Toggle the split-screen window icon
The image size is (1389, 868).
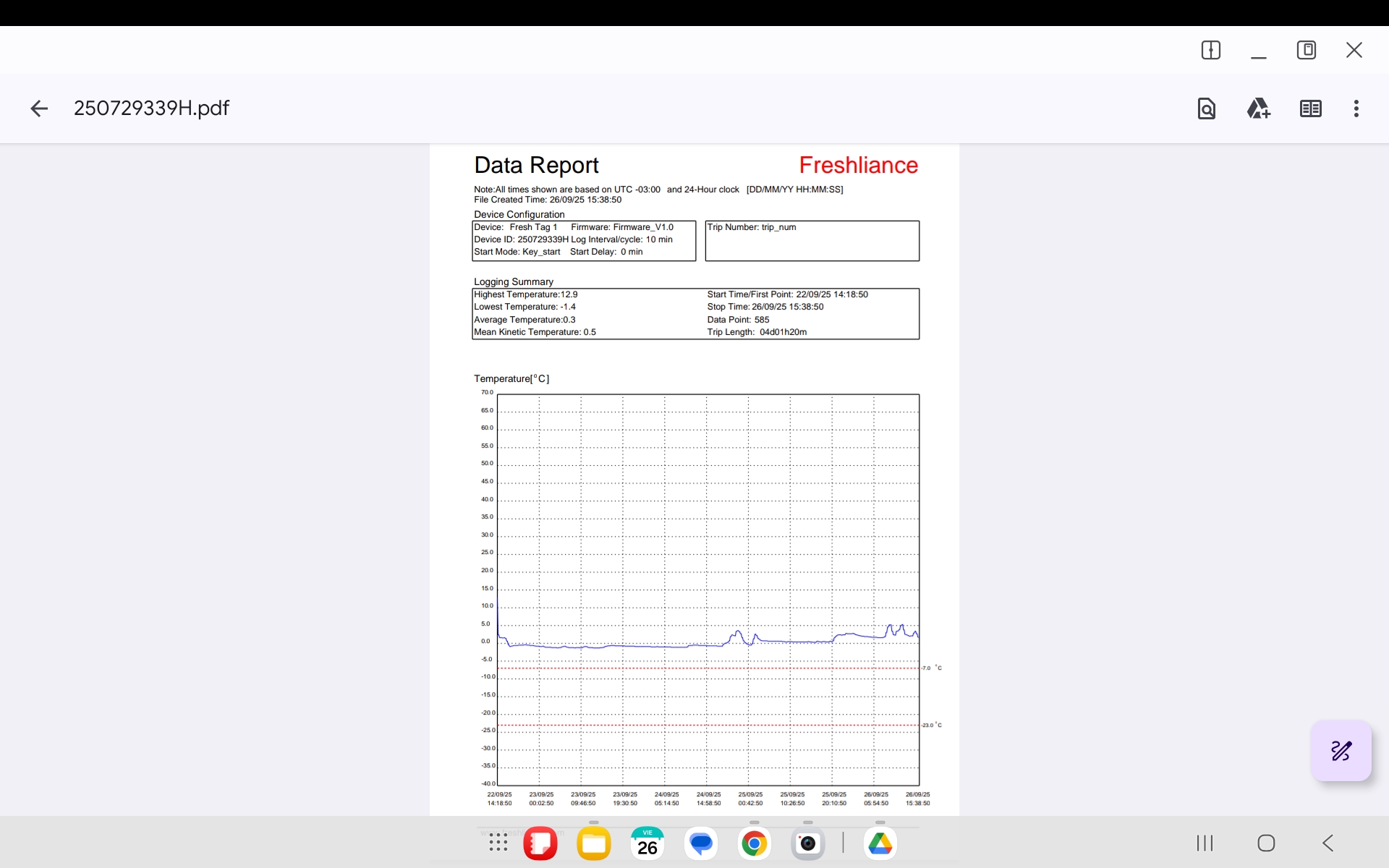[1210, 50]
